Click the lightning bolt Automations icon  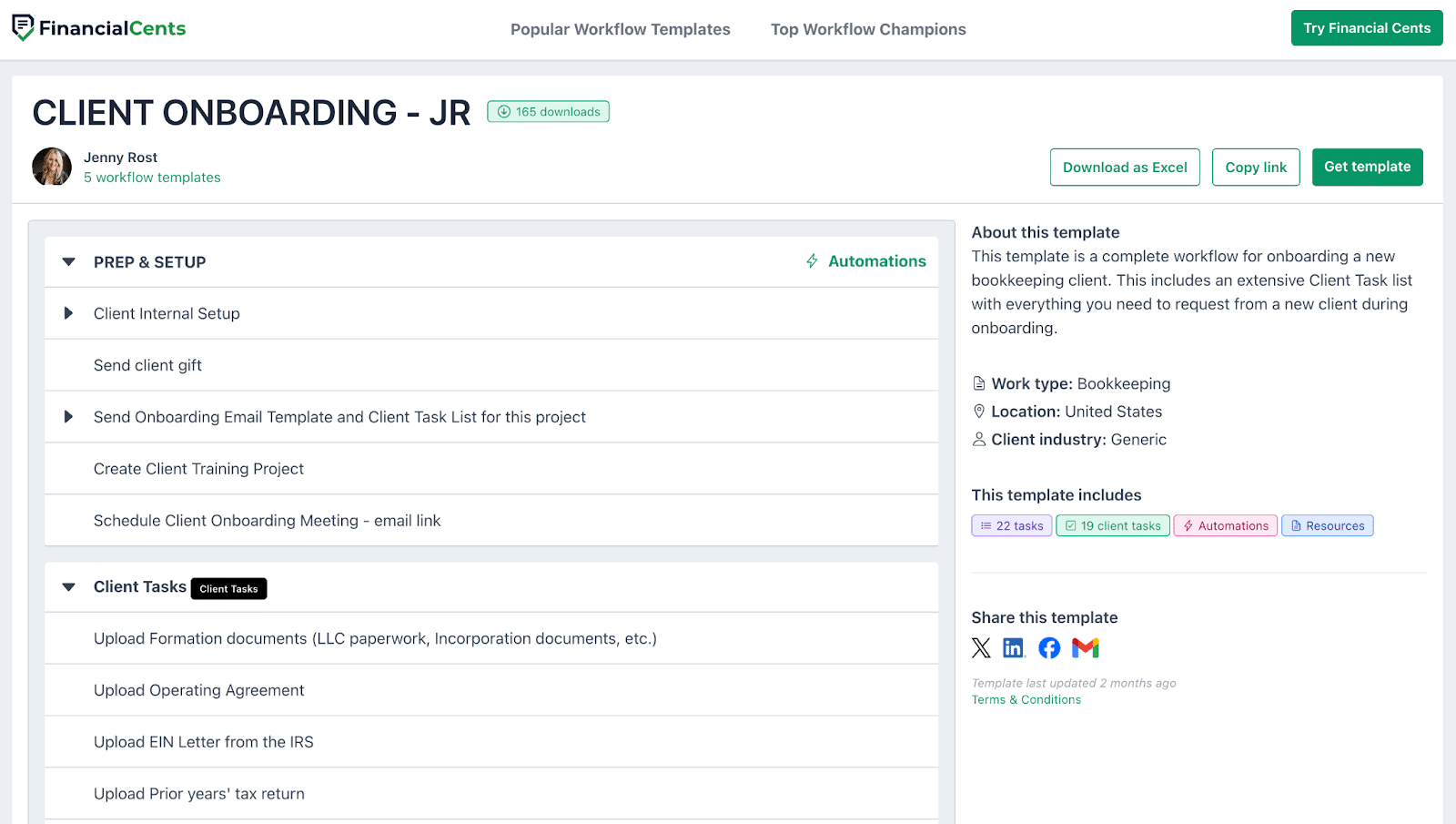click(812, 261)
